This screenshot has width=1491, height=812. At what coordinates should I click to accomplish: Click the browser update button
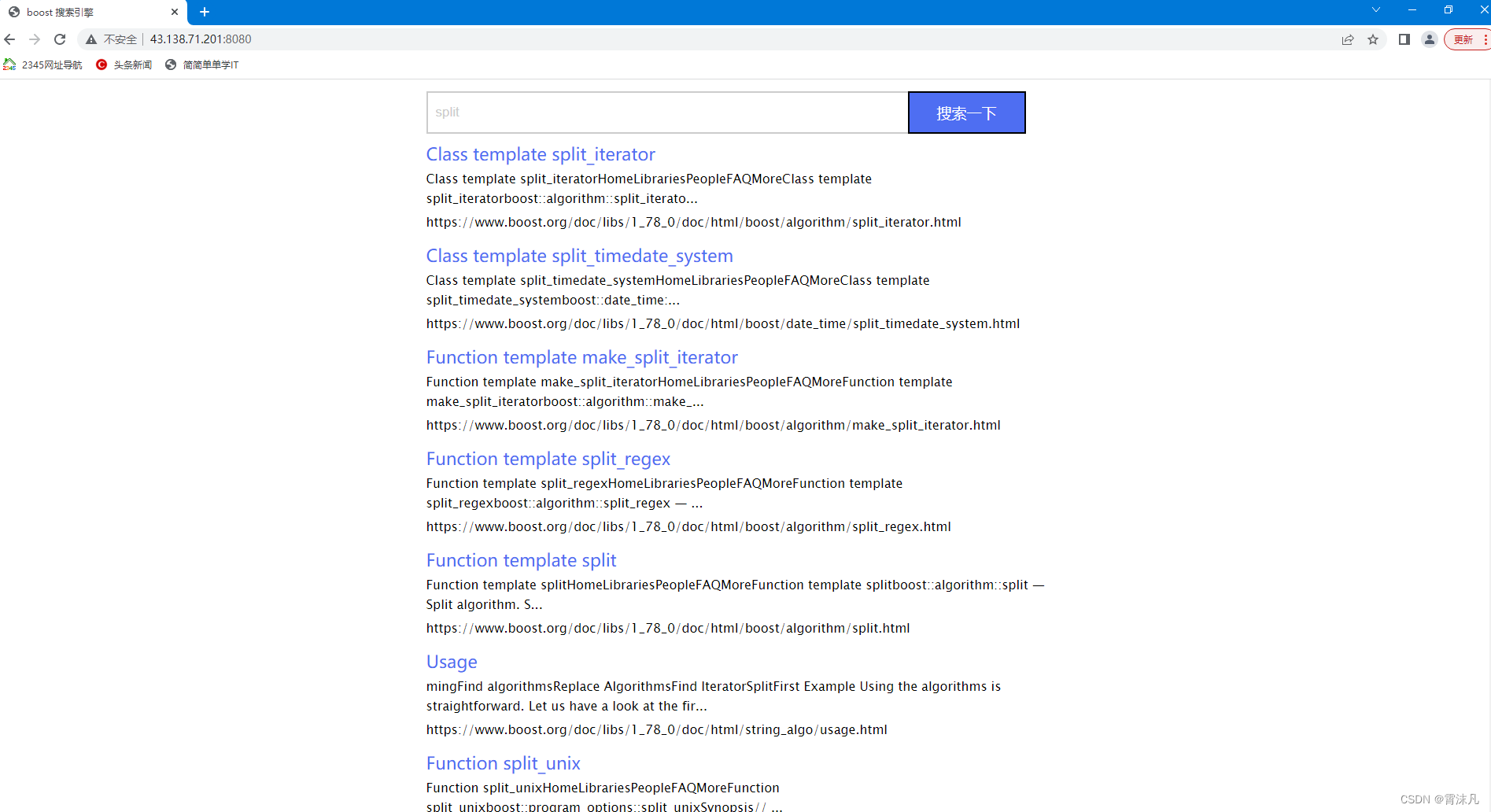(x=1468, y=39)
